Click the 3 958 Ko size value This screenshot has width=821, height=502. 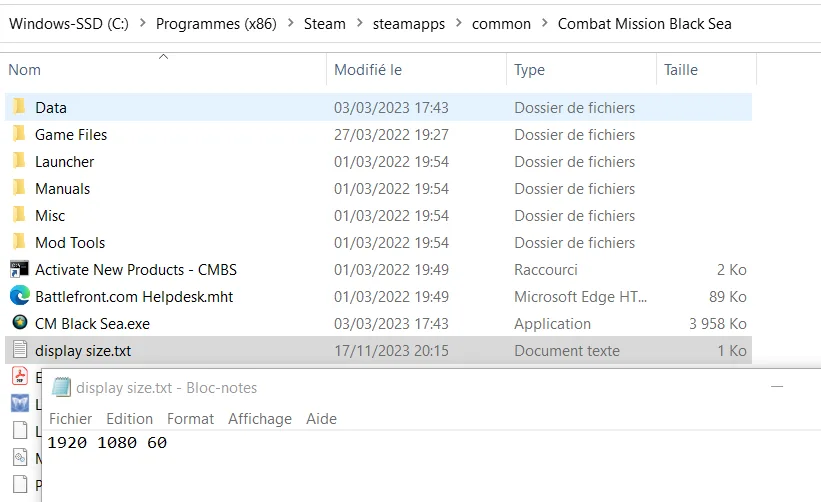click(x=717, y=324)
